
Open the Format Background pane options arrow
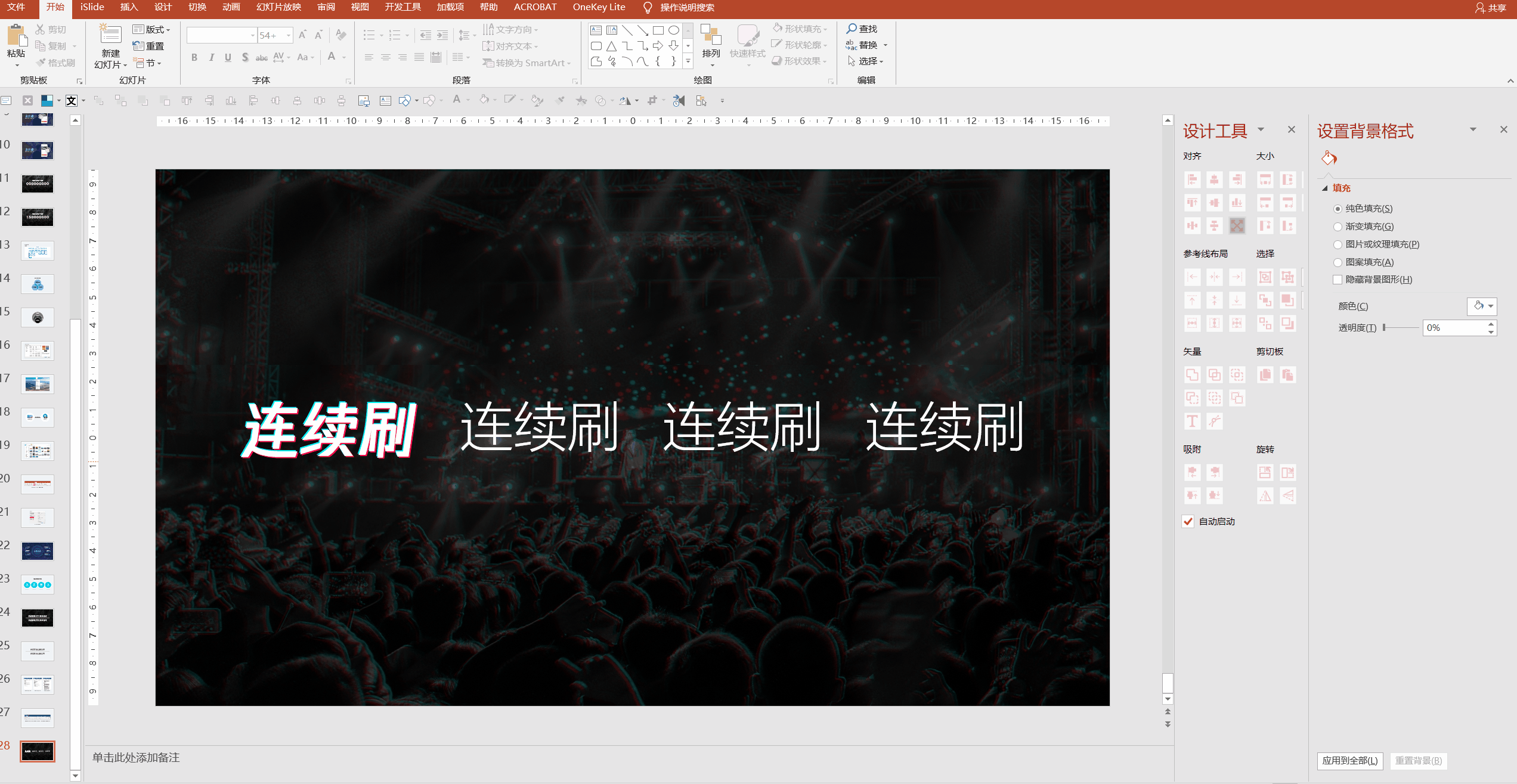coord(1473,129)
